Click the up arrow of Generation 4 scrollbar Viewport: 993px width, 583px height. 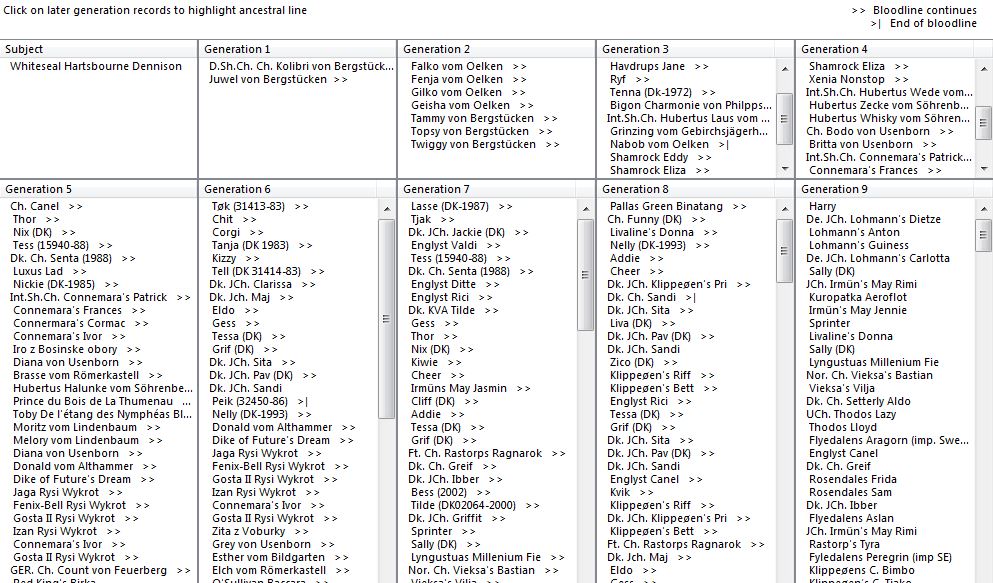984,68
